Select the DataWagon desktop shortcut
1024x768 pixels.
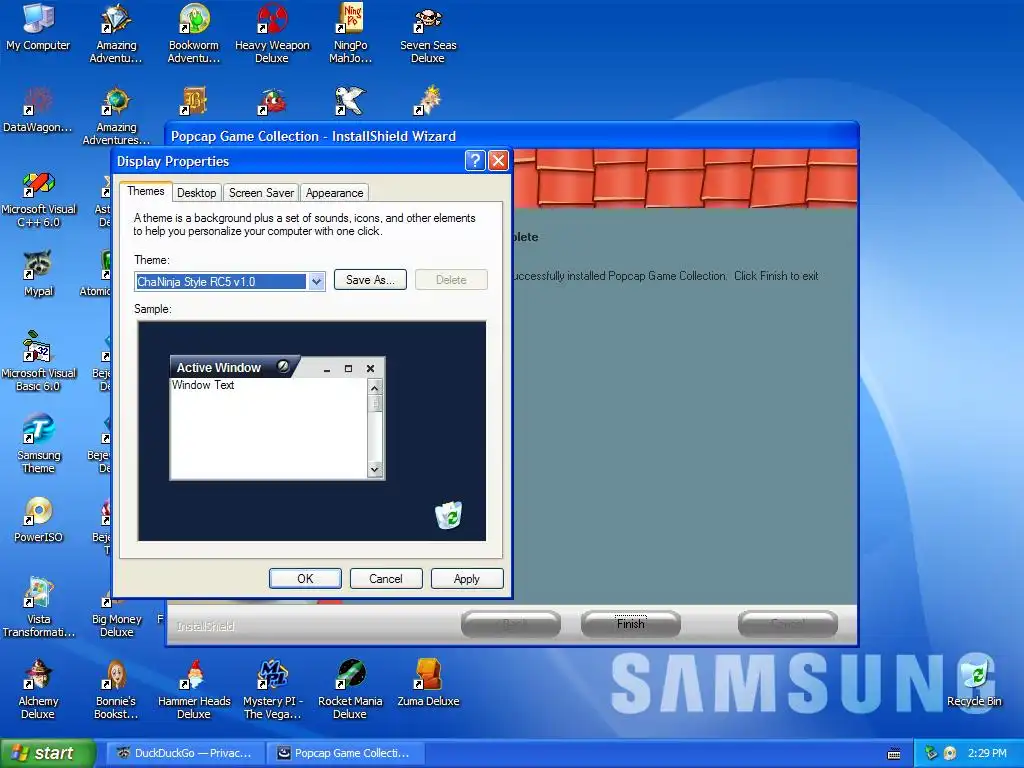pyautogui.click(x=38, y=110)
